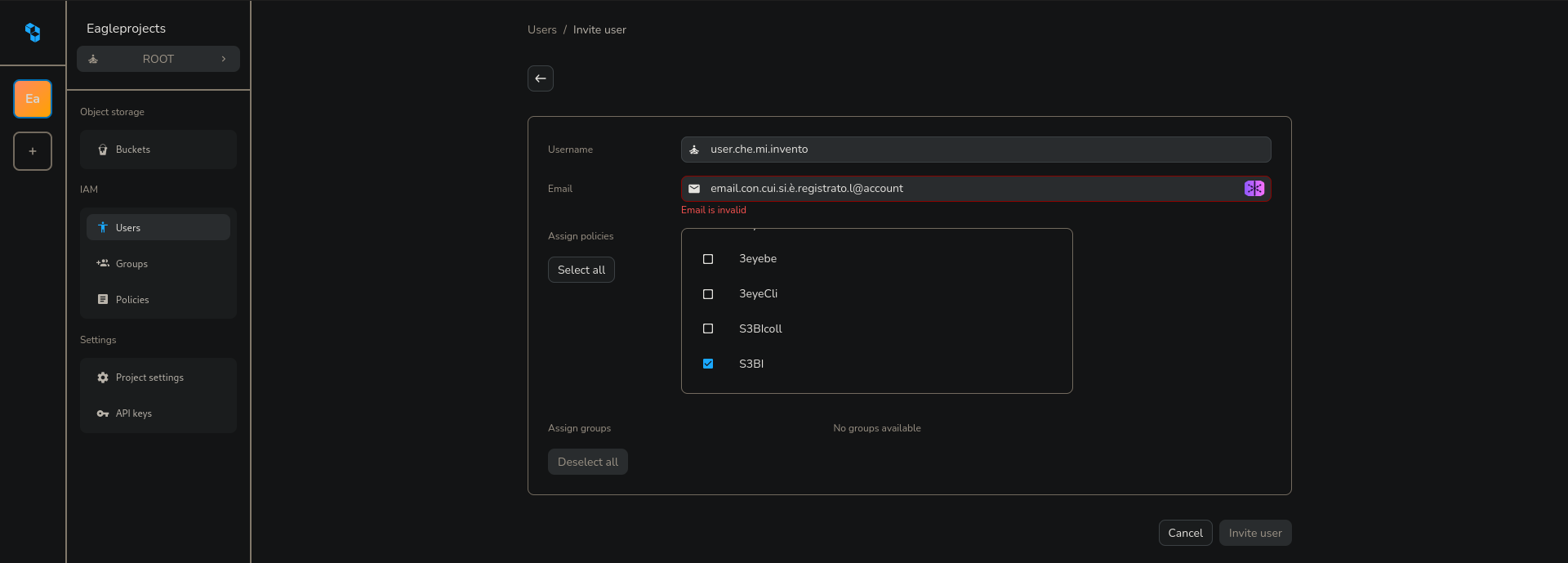Click the Project settings gear icon
This screenshot has width=1568, height=563.
[x=103, y=378]
